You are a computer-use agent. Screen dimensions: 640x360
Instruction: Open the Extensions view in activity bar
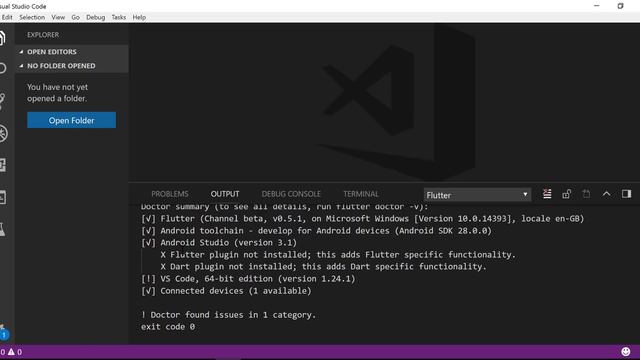click(x=2, y=165)
